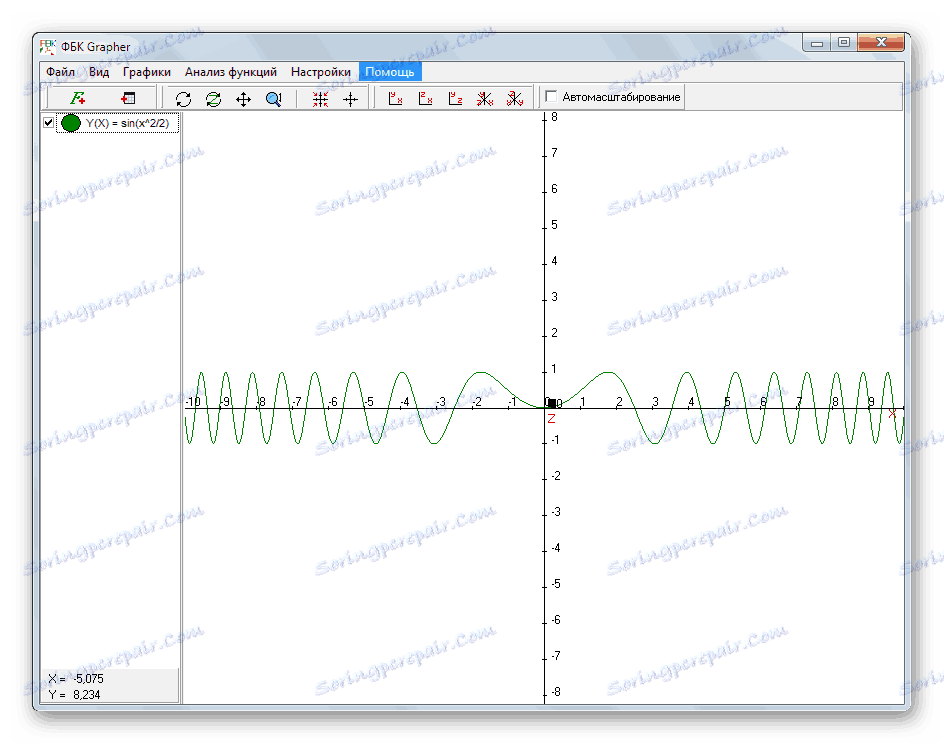Click the green redraw arrows icon
Viewport: 944px width, 744px height.
click(x=213, y=98)
